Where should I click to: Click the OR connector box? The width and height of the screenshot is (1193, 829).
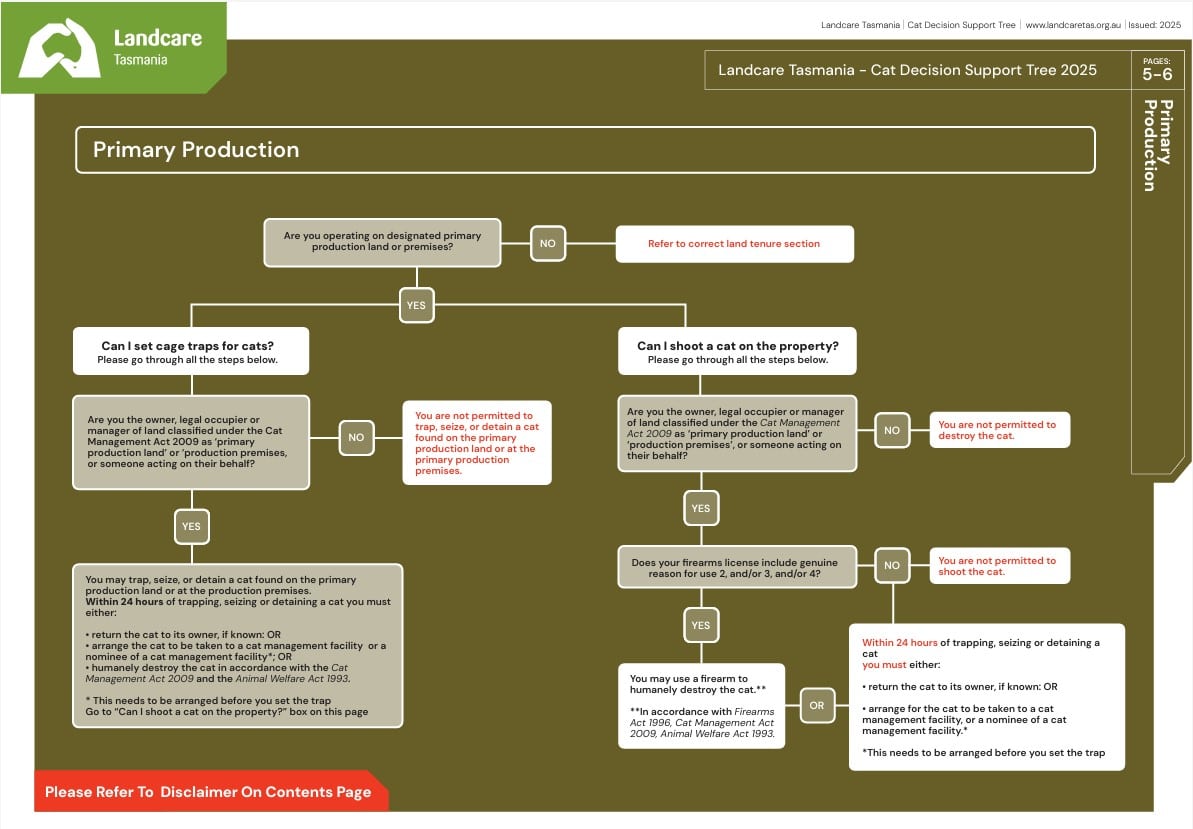817,706
